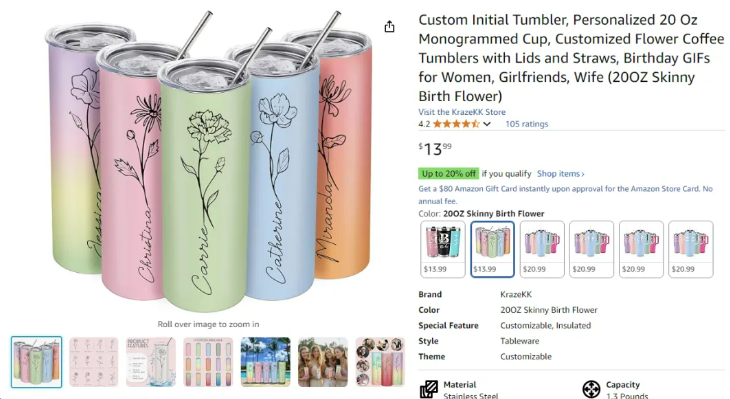Choose the last $20.99 tumbler option
The image size is (730, 399).
[x=690, y=250]
